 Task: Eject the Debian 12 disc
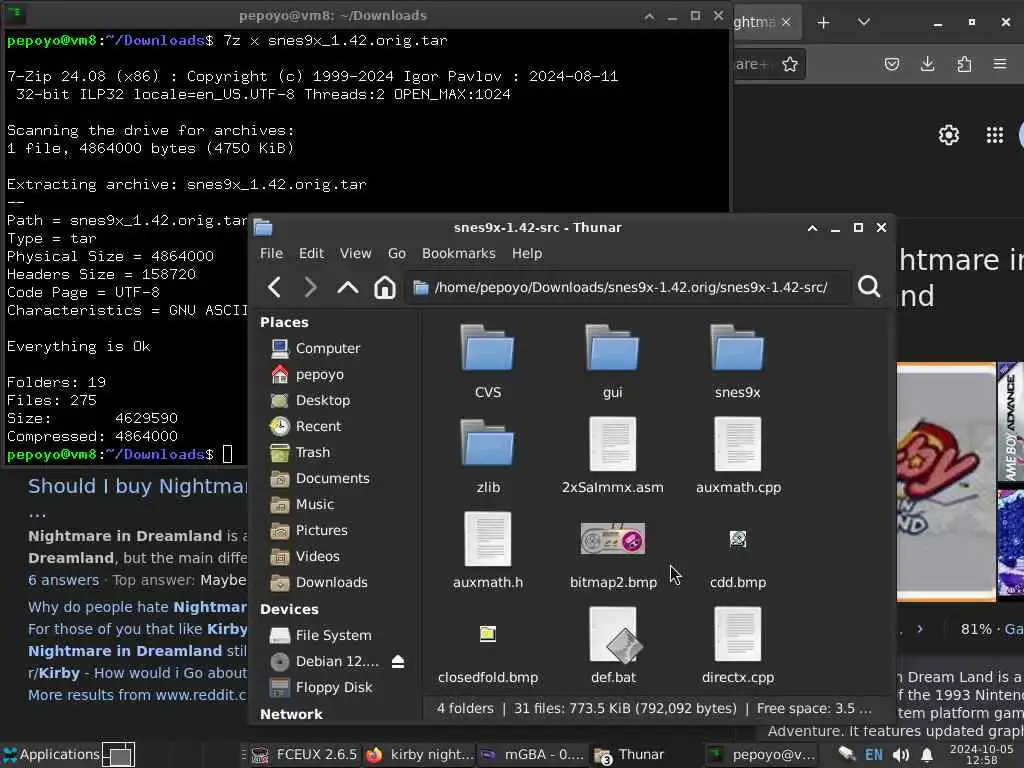(398, 662)
